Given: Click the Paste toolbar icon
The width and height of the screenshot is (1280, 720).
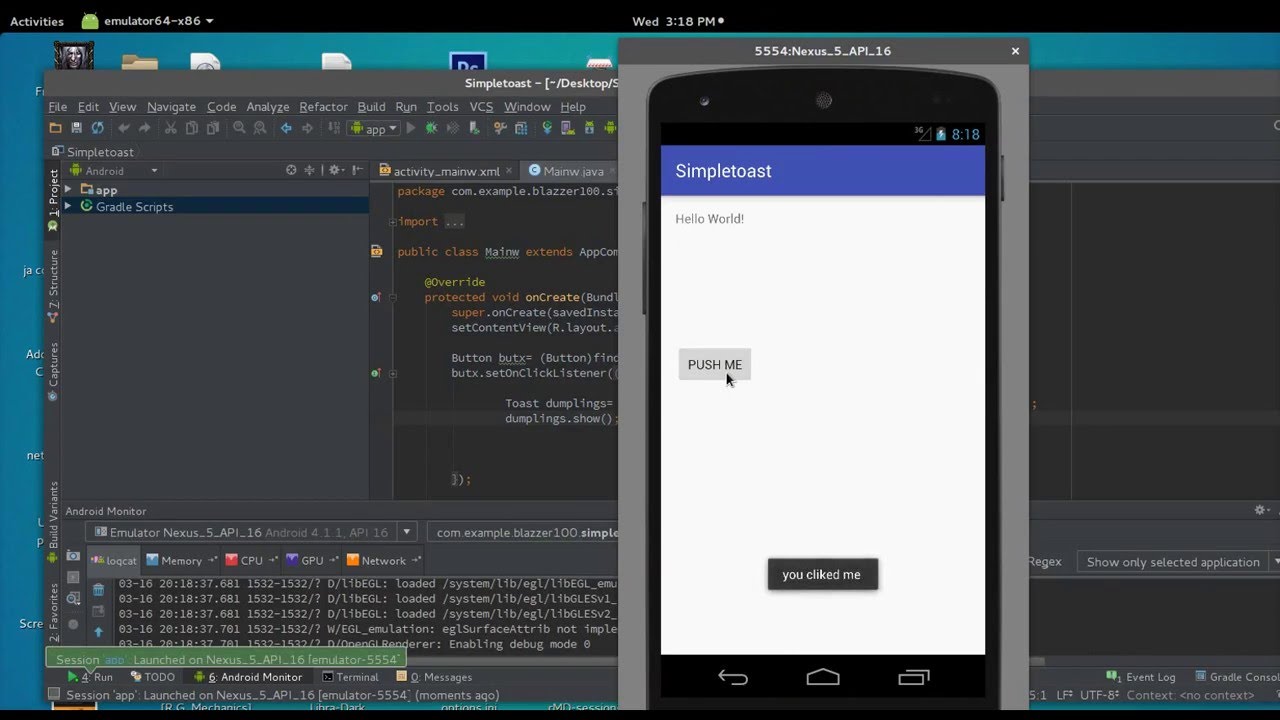Looking at the screenshot, I should click(213, 128).
